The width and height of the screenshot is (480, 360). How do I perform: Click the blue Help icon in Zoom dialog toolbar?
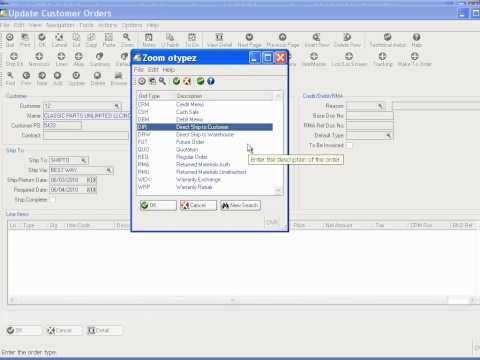[211, 81]
